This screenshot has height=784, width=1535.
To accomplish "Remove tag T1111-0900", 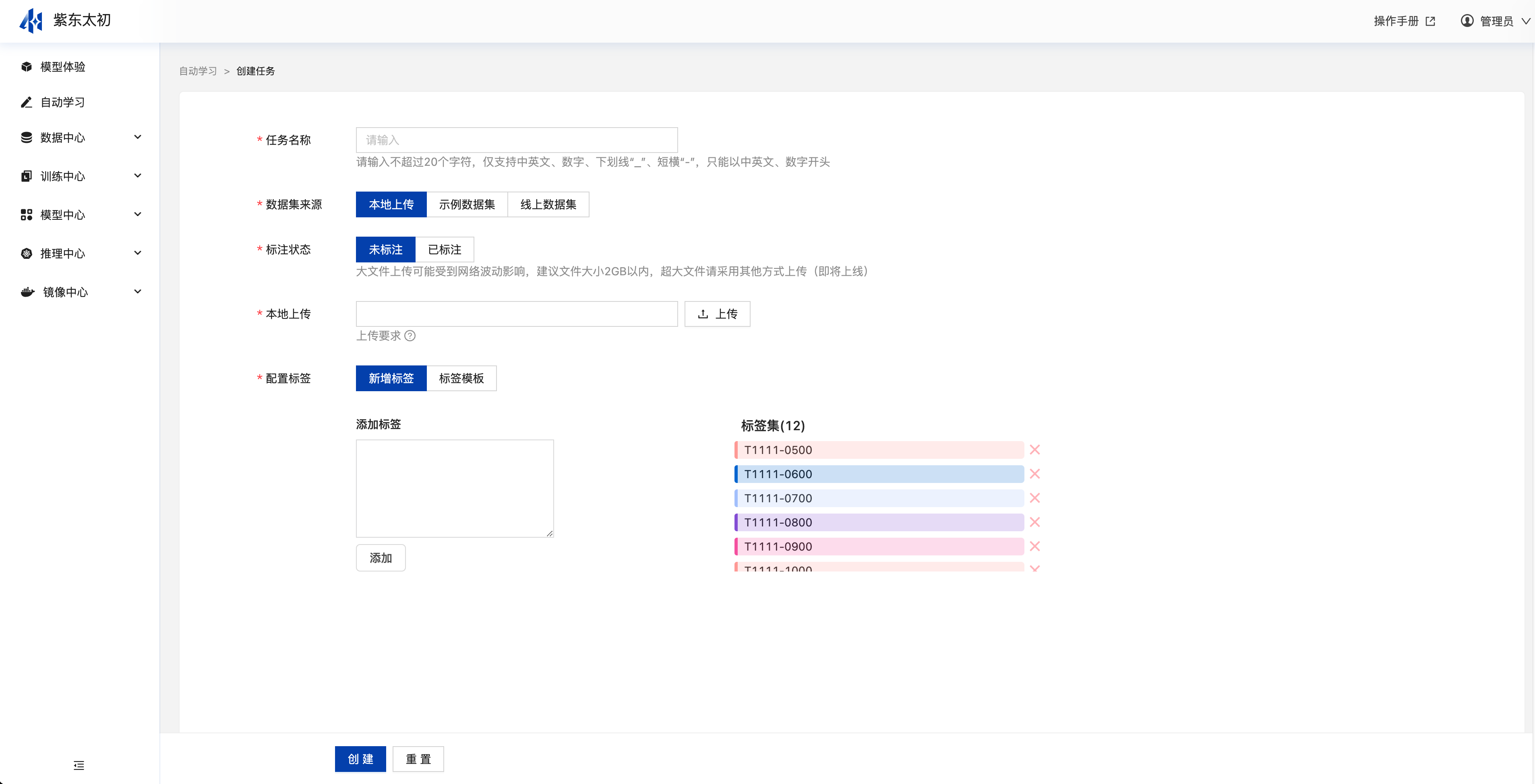I will [1035, 546].
